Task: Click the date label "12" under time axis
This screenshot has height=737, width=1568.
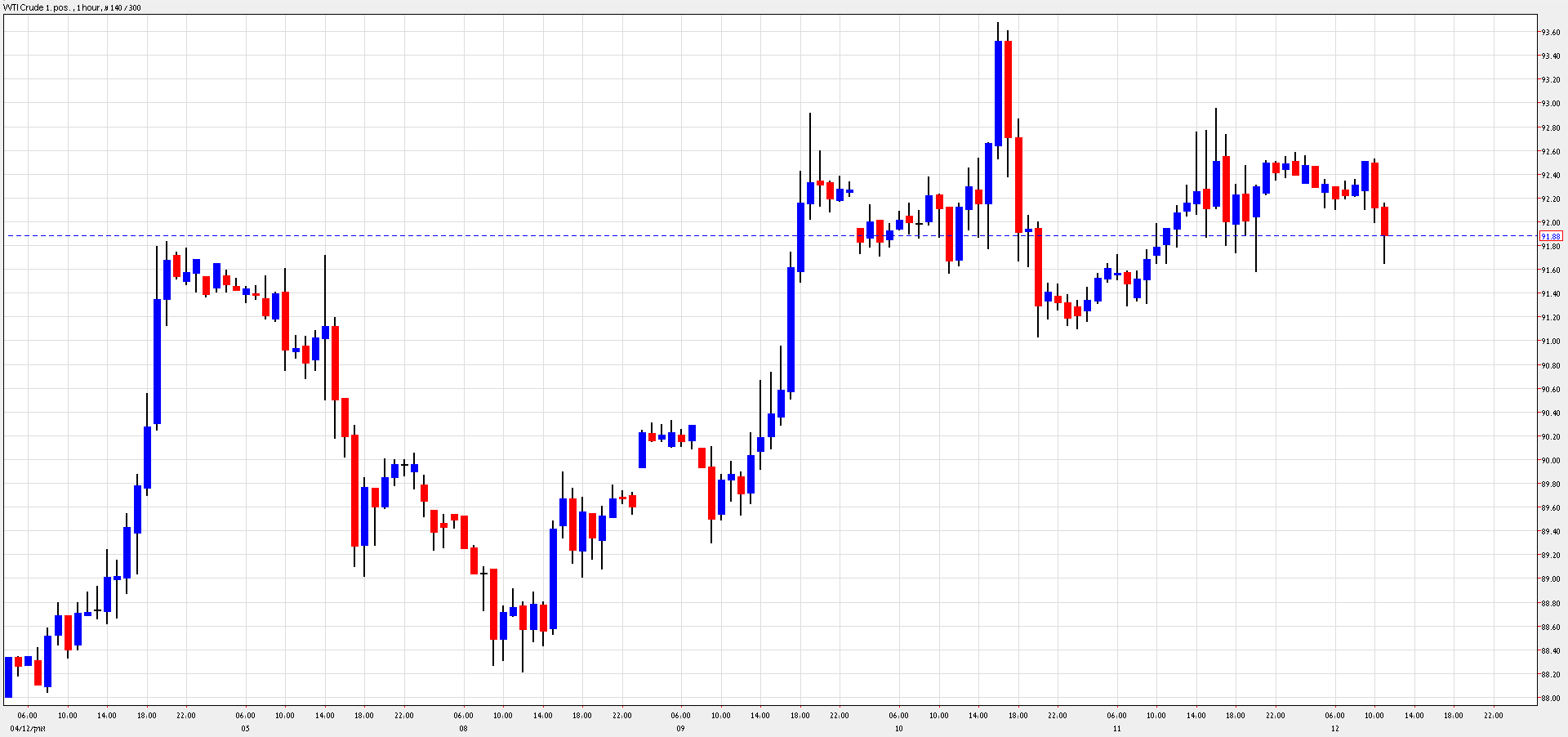Action: point(1334,729)
